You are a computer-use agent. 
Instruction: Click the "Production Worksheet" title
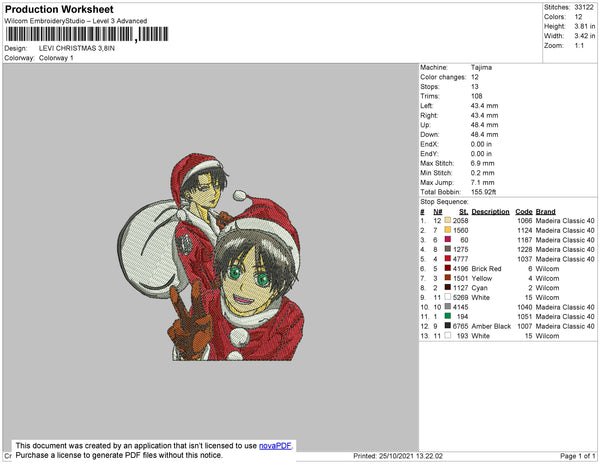tap(59, 10)
